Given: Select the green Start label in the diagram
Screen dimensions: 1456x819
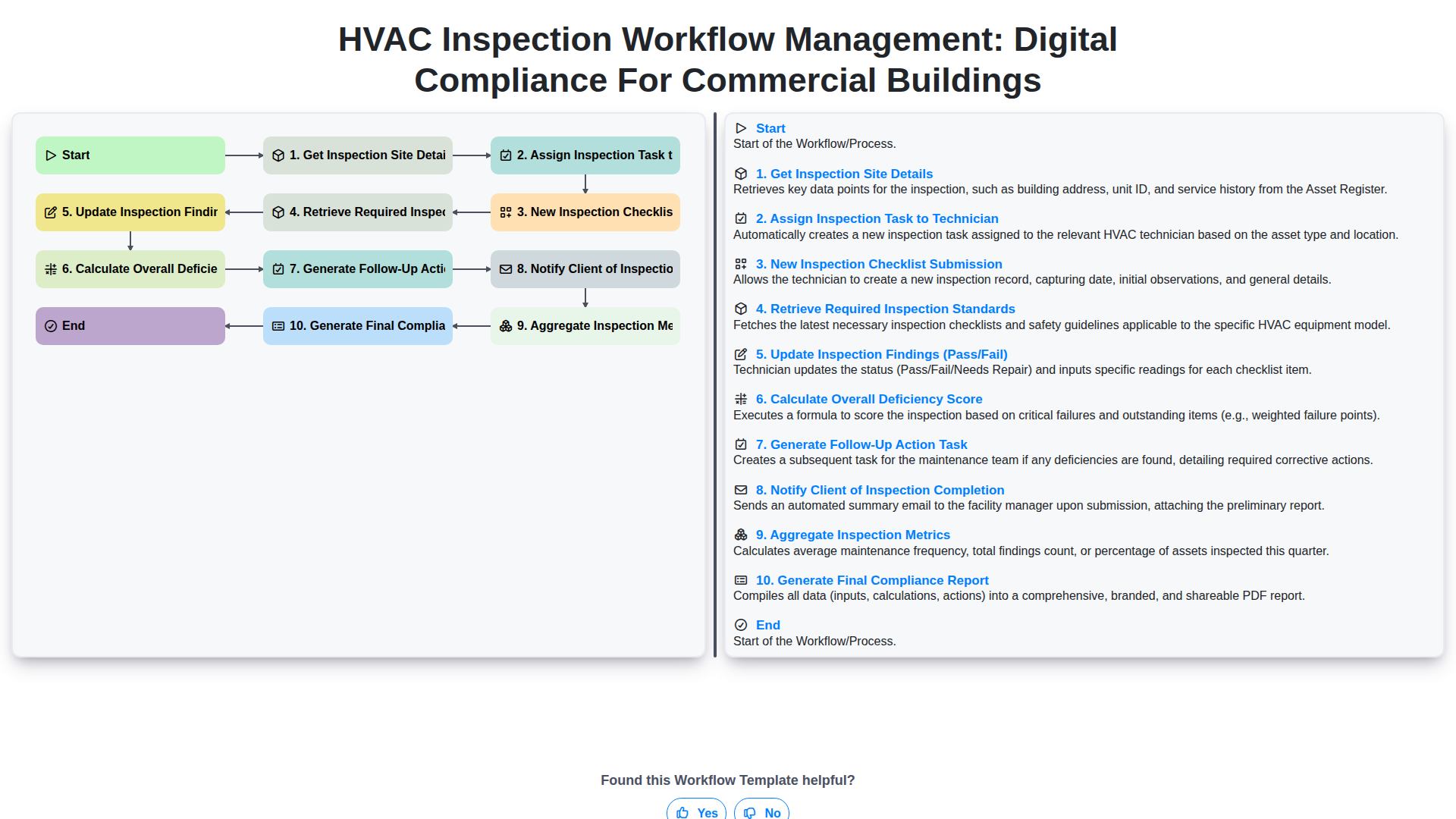Looking at the screenshot, I should 76,155.
